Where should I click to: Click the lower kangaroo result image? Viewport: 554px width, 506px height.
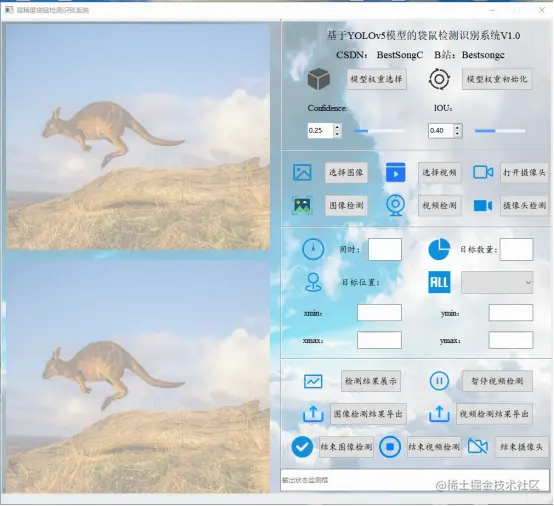click(138, 377)
